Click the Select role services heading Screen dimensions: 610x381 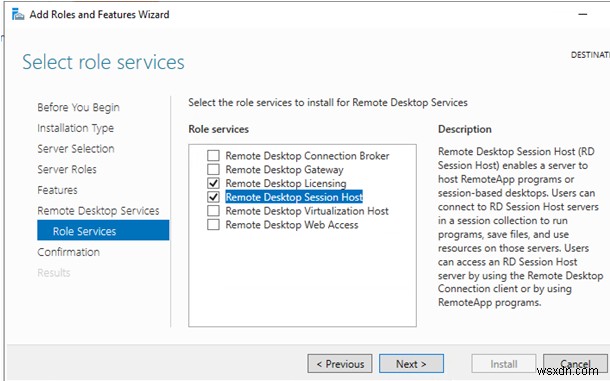[103, 62]
